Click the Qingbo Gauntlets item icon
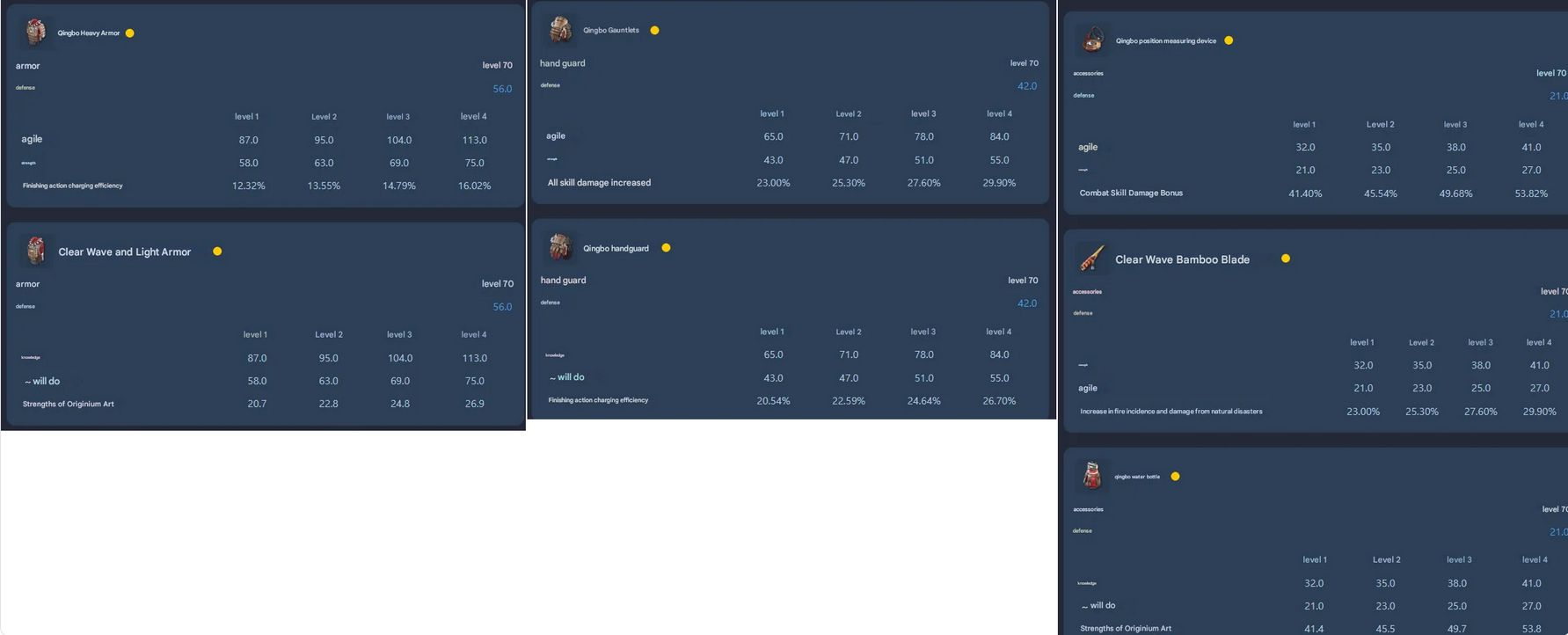The height and width of the screenshot is (635, 1568). pos(560,29)
